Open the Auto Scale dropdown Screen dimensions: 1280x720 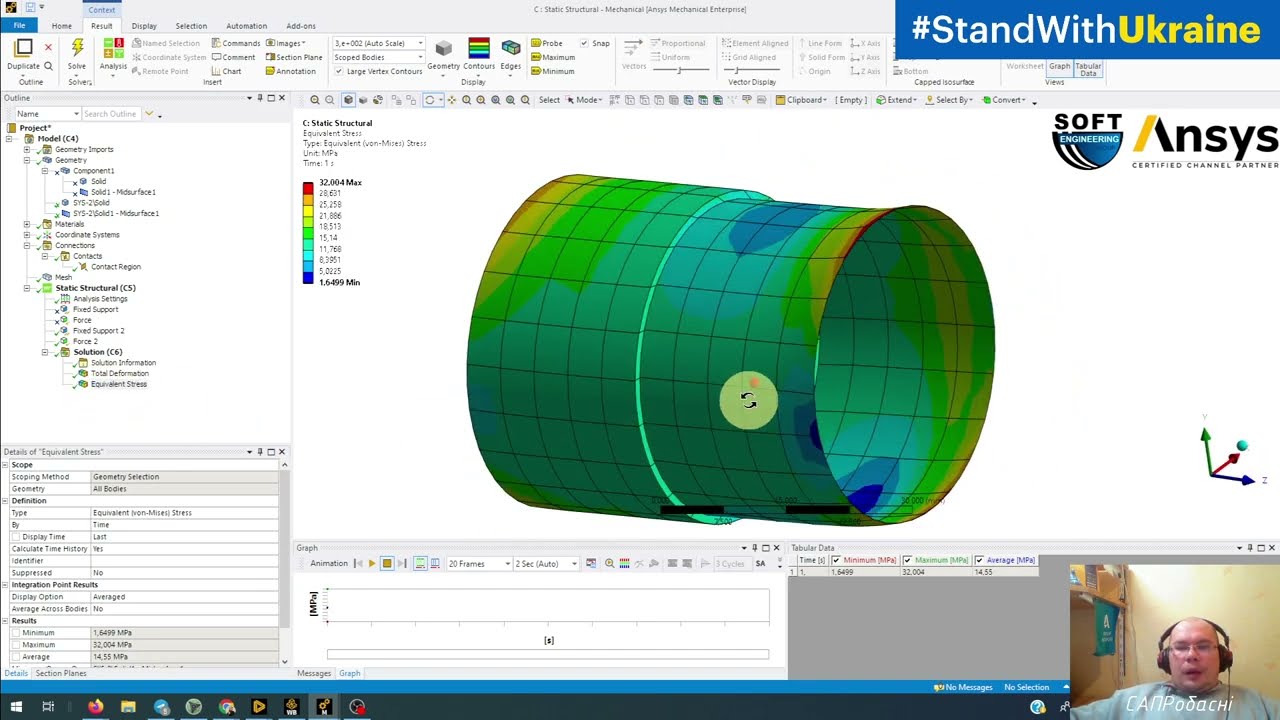379,43
